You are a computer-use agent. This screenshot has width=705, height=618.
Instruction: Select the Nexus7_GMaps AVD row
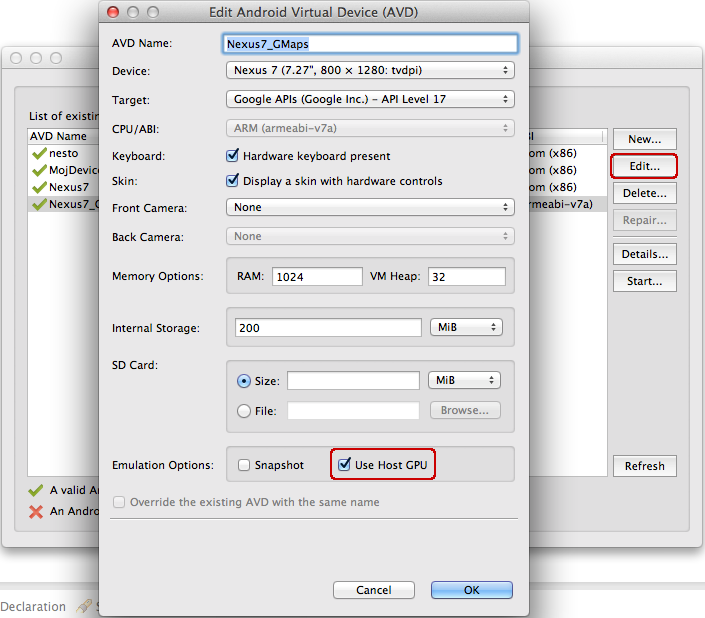pos(63,204)
